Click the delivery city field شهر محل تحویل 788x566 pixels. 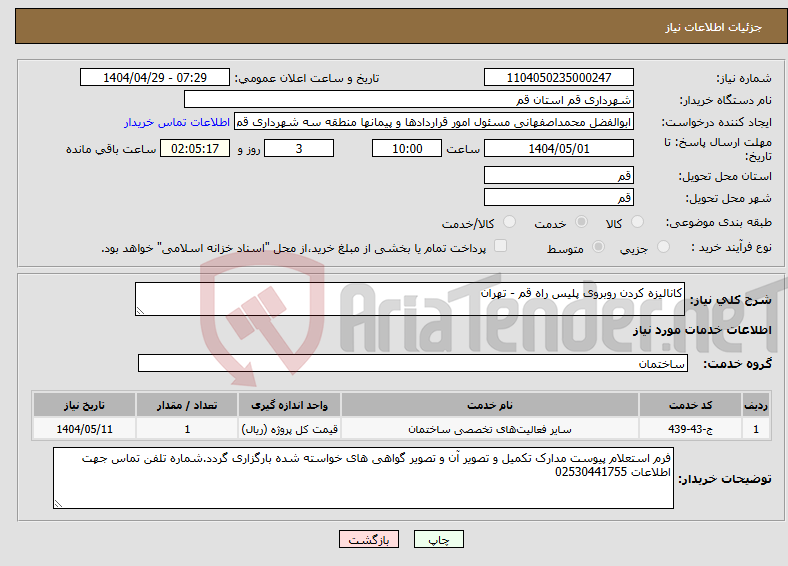pyautogui.click(x=559, y=198)
